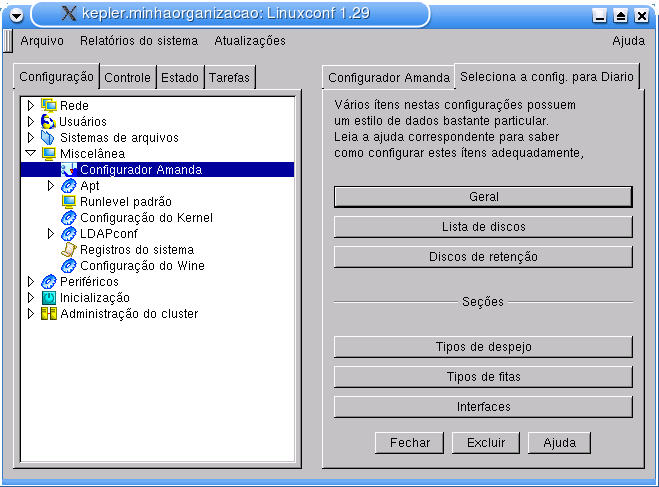659x487 pixels.
Task: Click the Periféricos gear icon
Action: coord(49,282)
